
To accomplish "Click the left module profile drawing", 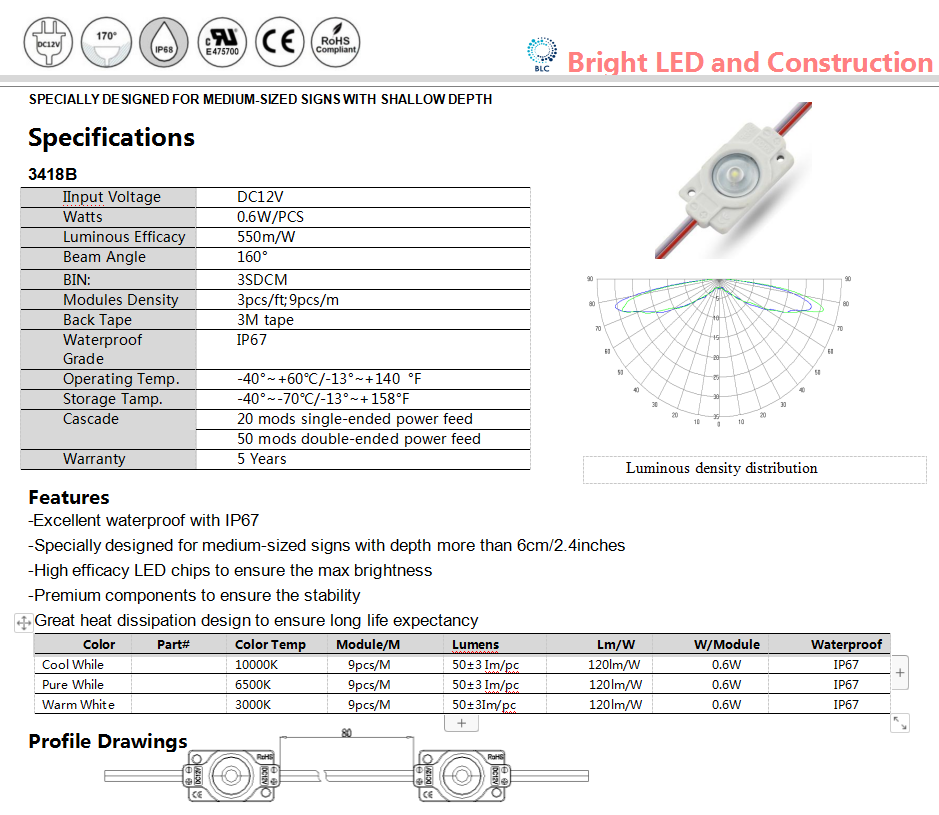I will click(x=231, y=775).
